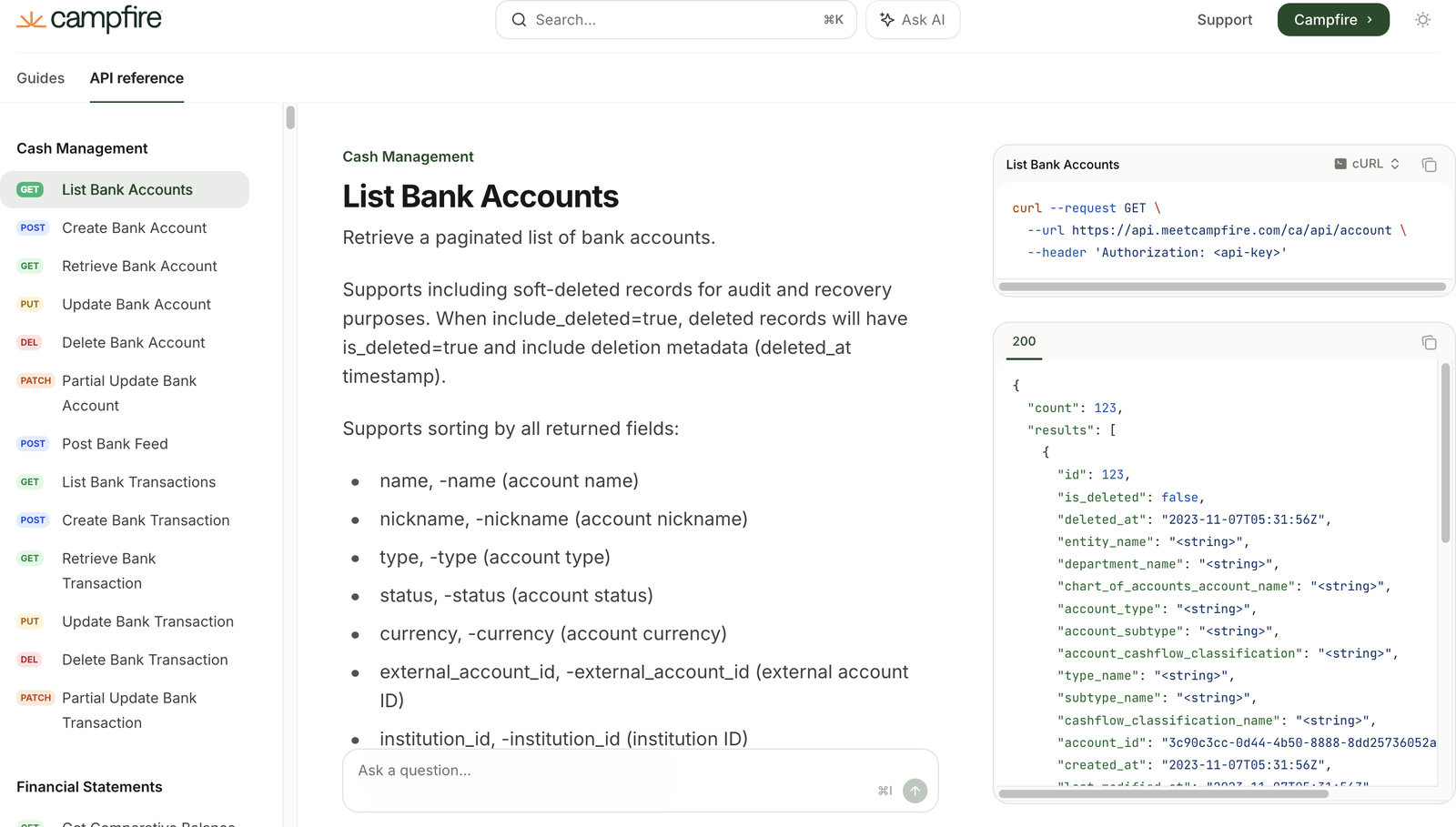Open the search bar
This screenshot has width=1456, height=827.
[x=676, y=20]
